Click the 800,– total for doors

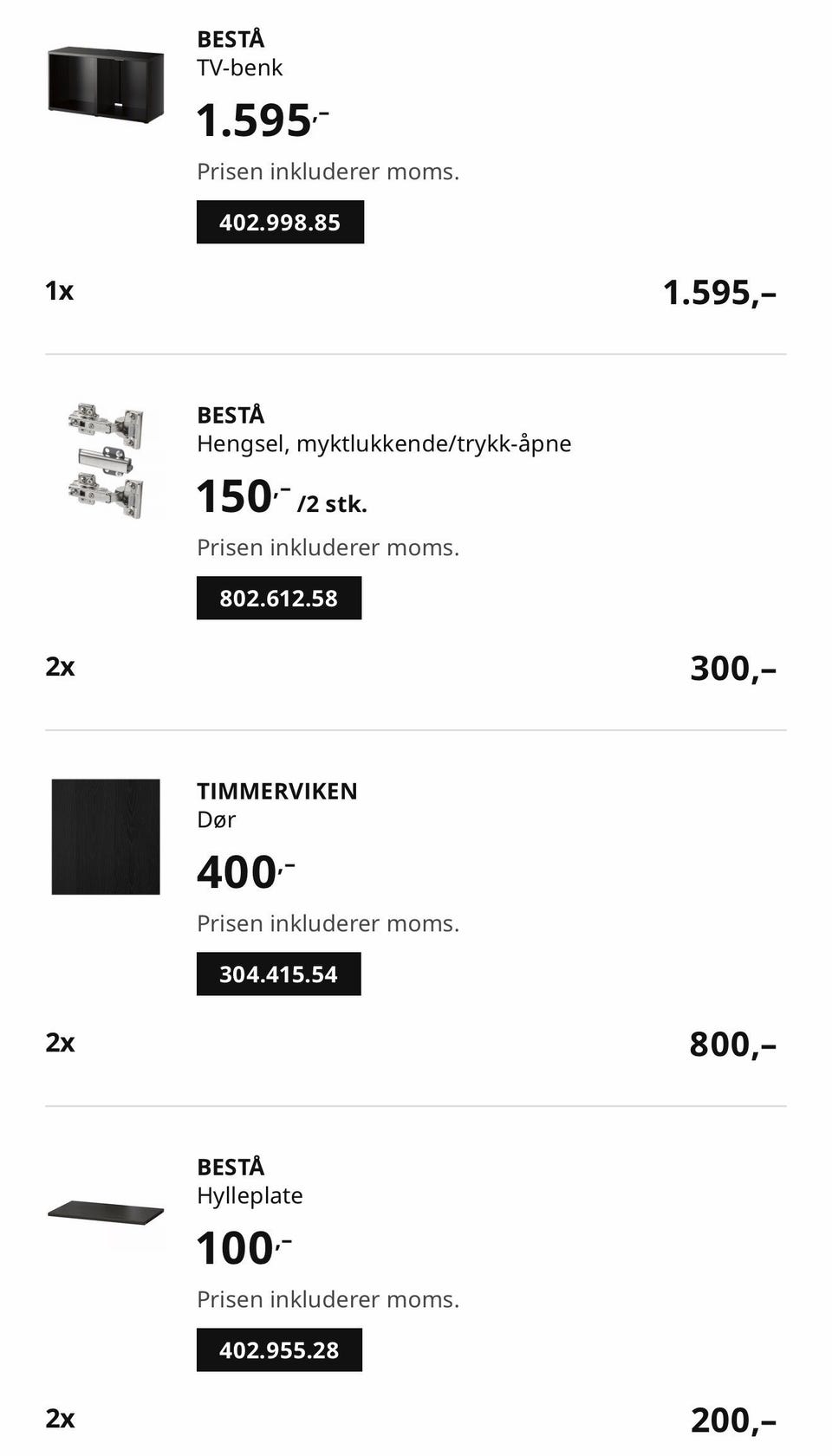(733, 1045)
